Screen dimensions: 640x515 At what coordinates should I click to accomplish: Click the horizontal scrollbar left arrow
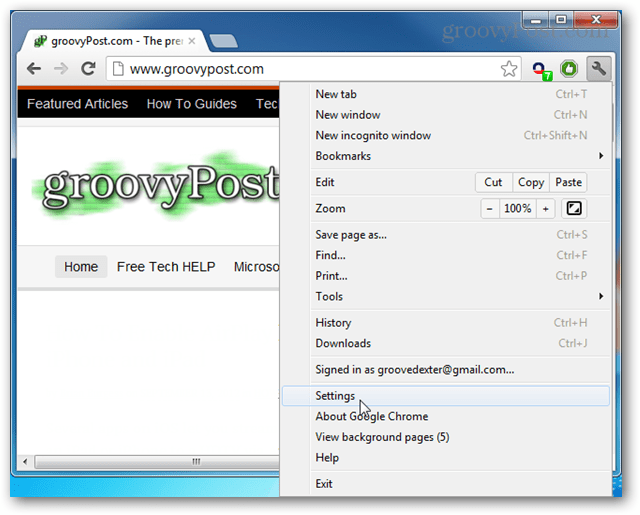(25, 462)
